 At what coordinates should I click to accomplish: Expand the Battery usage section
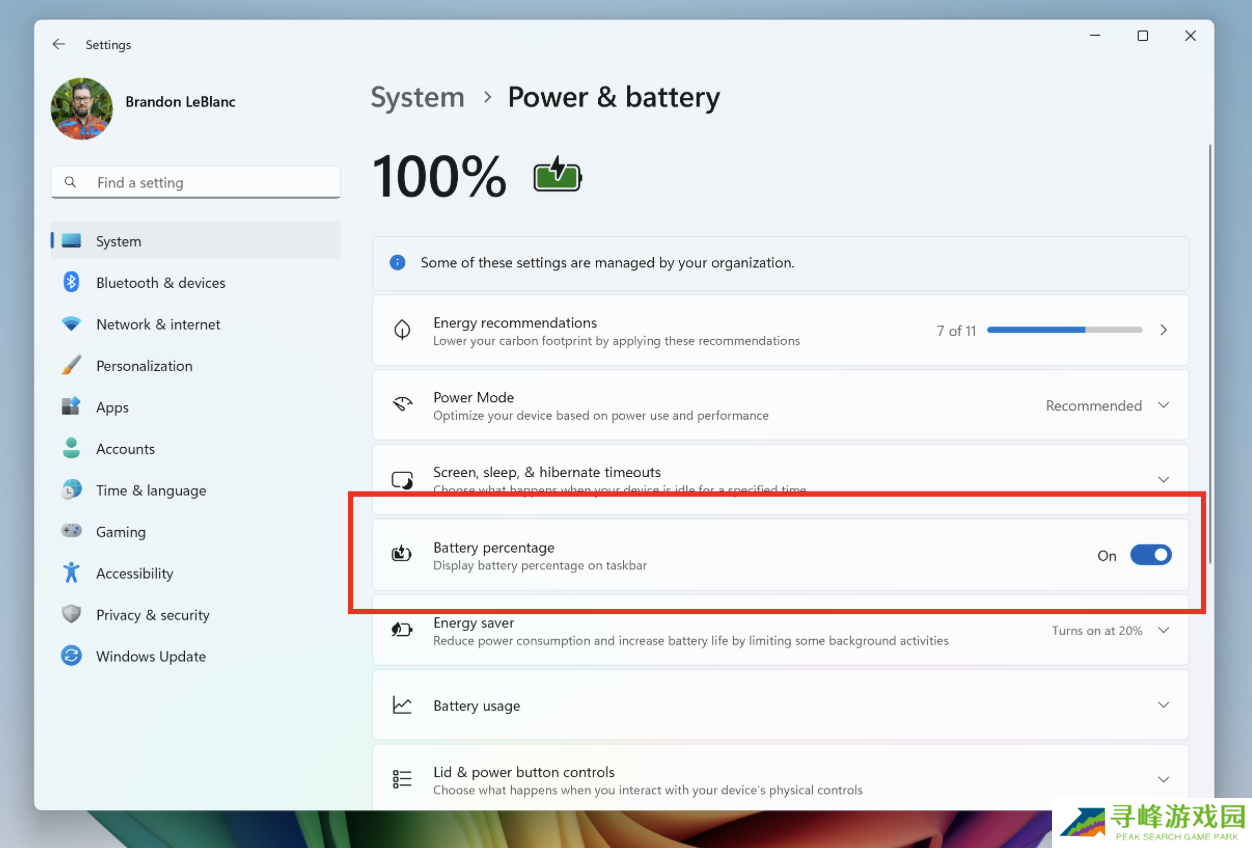[1163, 705]
